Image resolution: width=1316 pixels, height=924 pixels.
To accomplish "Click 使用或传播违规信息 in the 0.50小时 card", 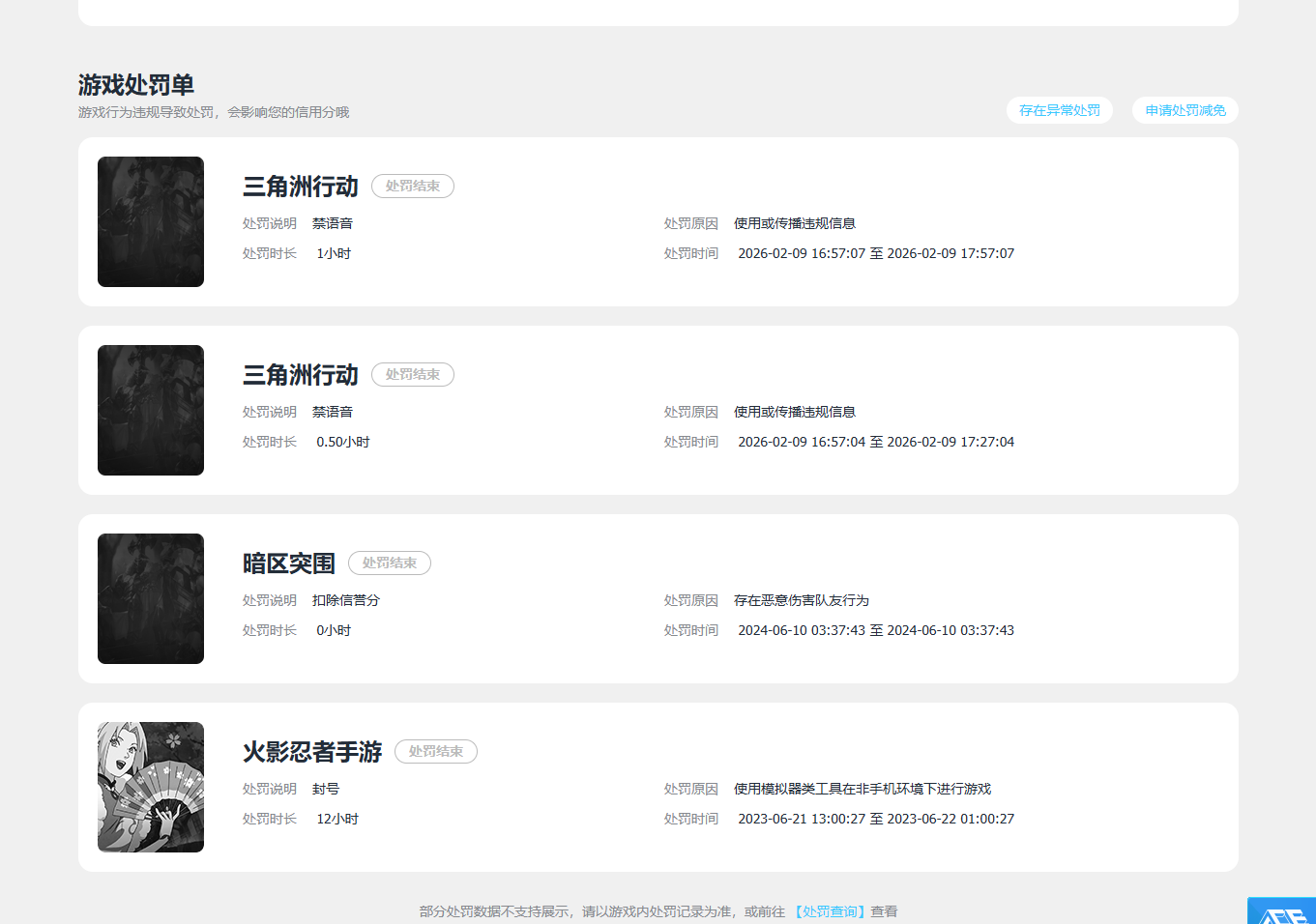I will coord(795,412).
